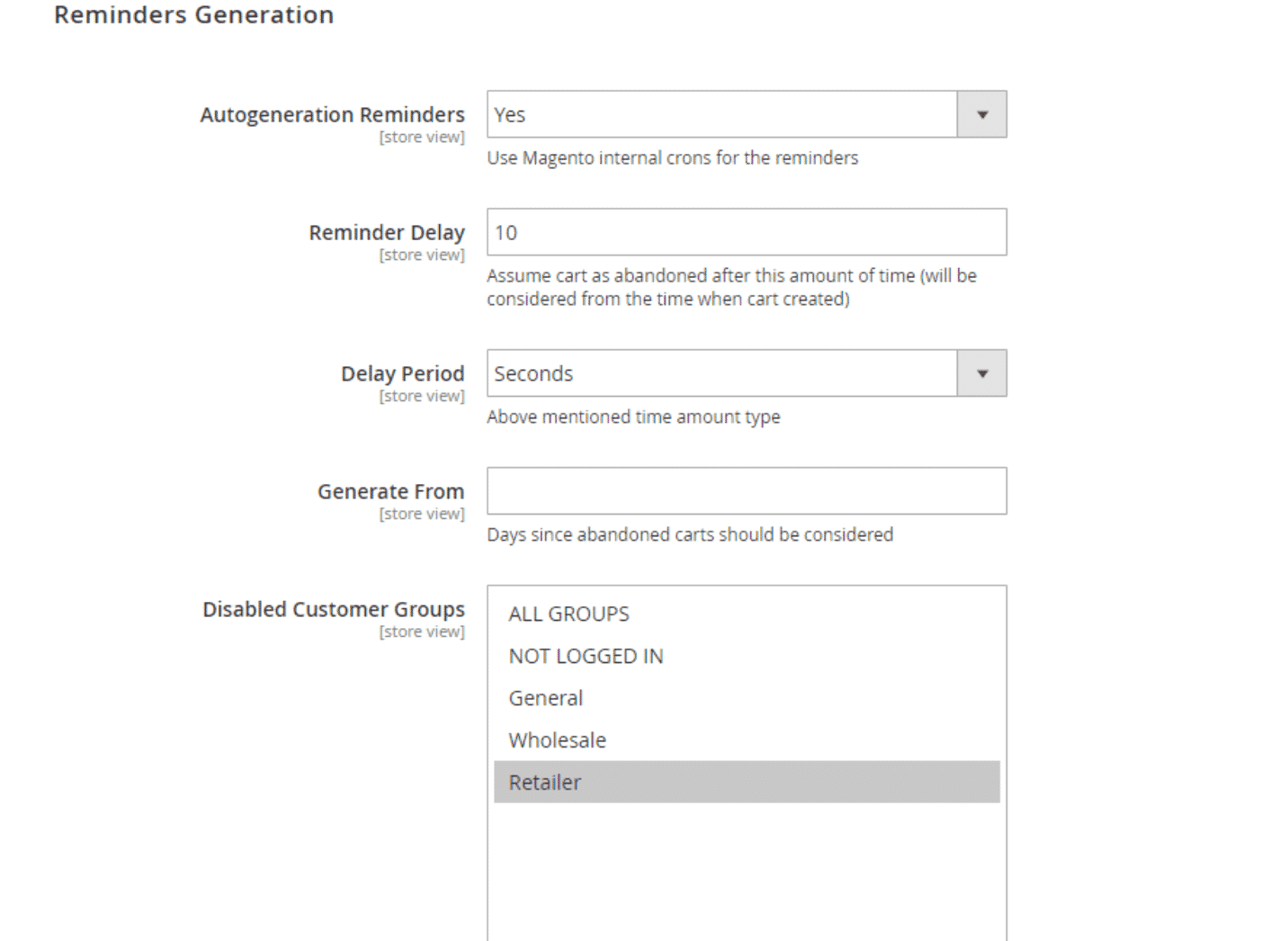The height and width of the screenshot is (941, 1288).
Task: Click the Delay Period label
Action: point(402,373)
